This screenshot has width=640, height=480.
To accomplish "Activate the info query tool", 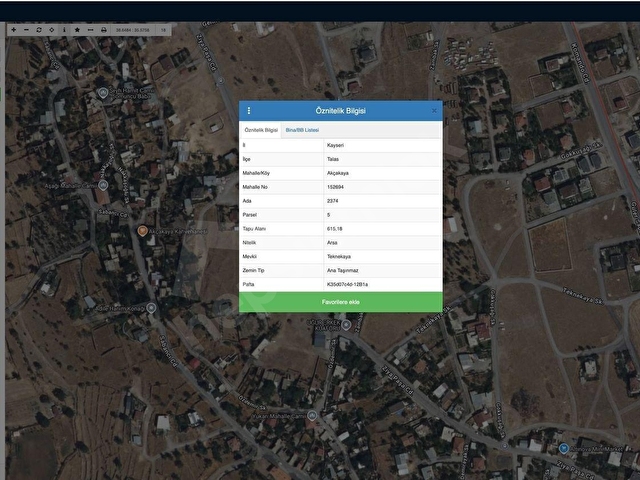I will point(64,30).
